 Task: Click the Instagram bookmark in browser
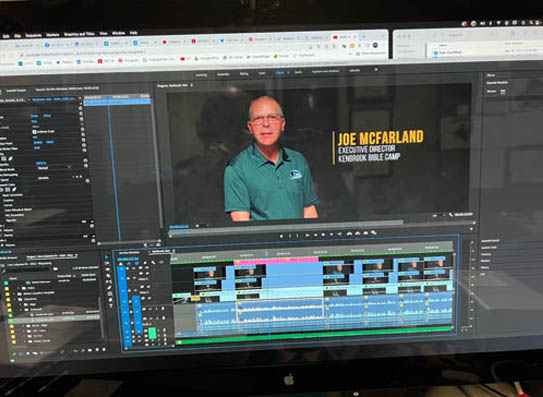pyautogui.click(x=129, y=61)
